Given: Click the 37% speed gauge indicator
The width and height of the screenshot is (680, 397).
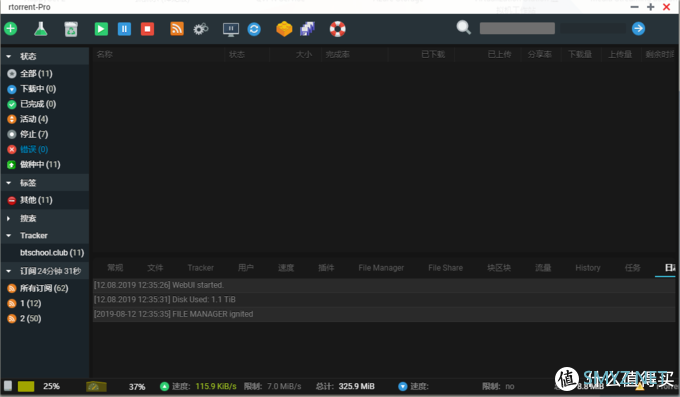Looking at the screenshot, I should click(96, 386).
